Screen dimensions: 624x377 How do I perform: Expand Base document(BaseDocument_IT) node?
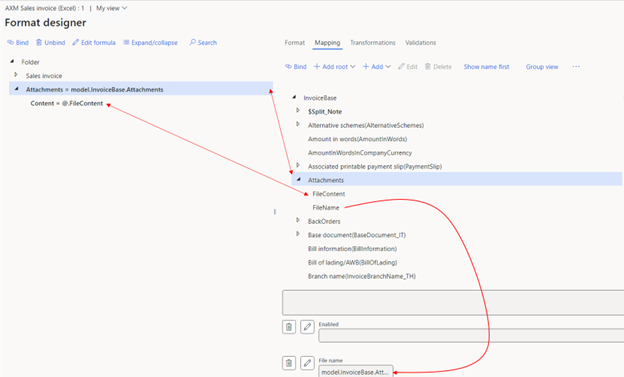pos(298,234)
